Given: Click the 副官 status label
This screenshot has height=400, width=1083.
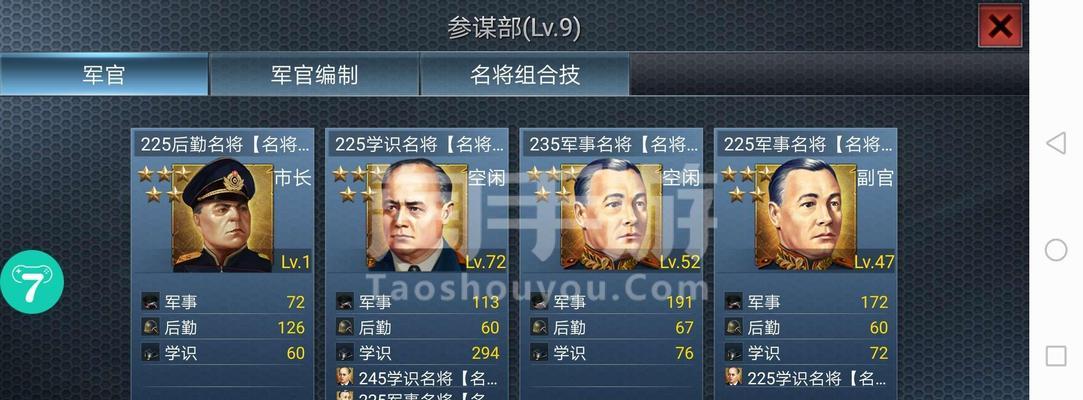Looking at the screenshot, I should click(876, 178).
